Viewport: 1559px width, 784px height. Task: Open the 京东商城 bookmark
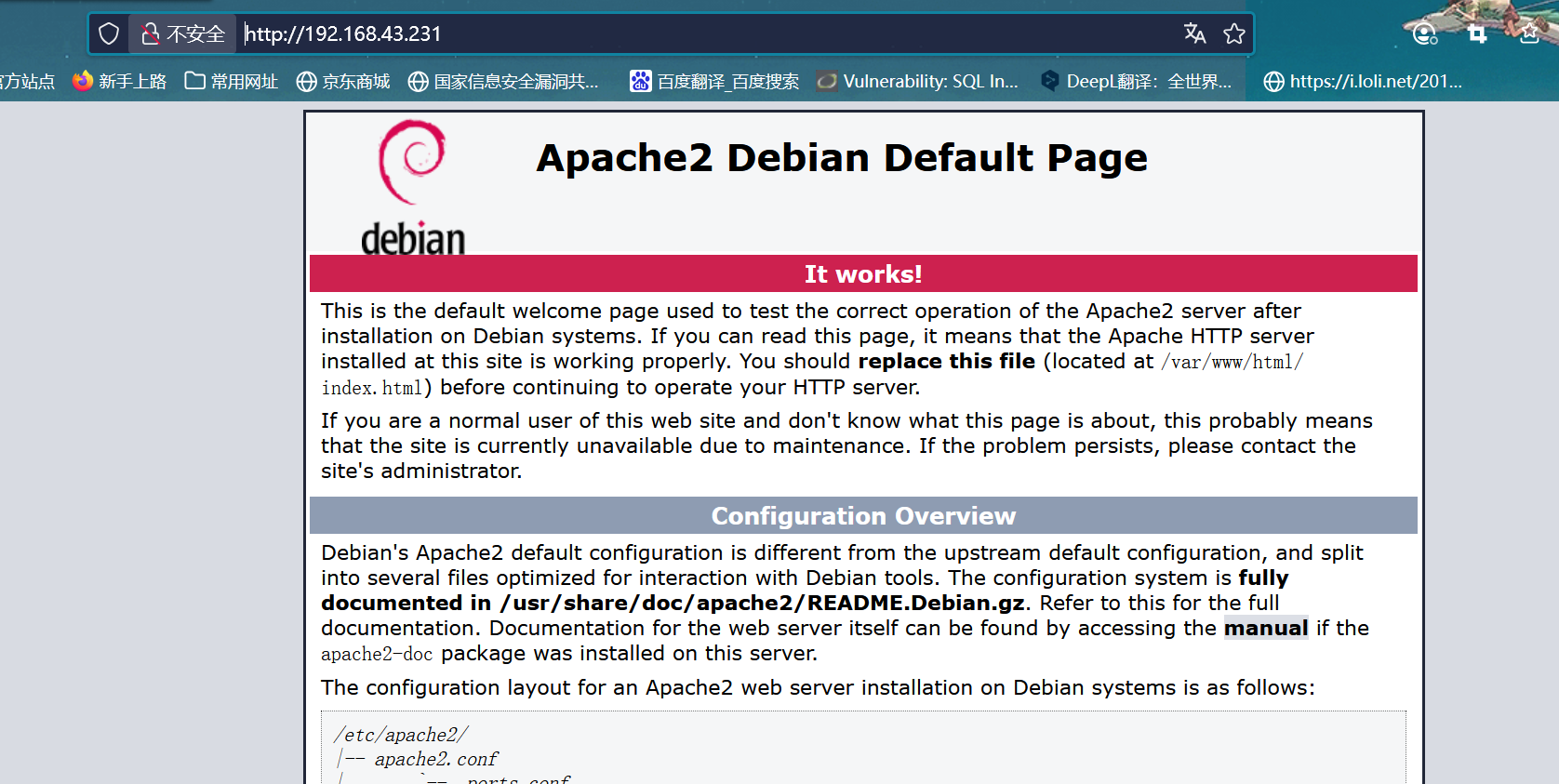pyautogui.click(x=343, y=82)
